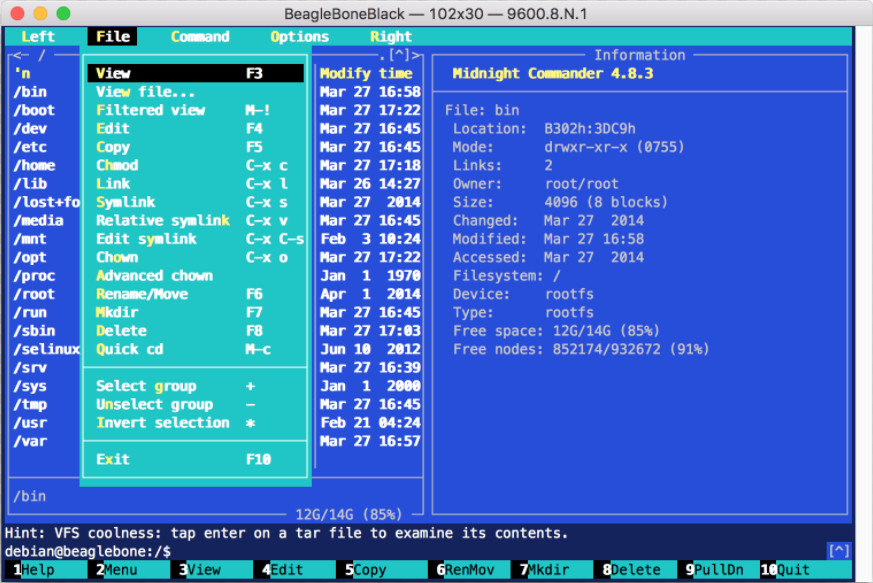Choose Delete F8 in the File menu

(195, 330)
